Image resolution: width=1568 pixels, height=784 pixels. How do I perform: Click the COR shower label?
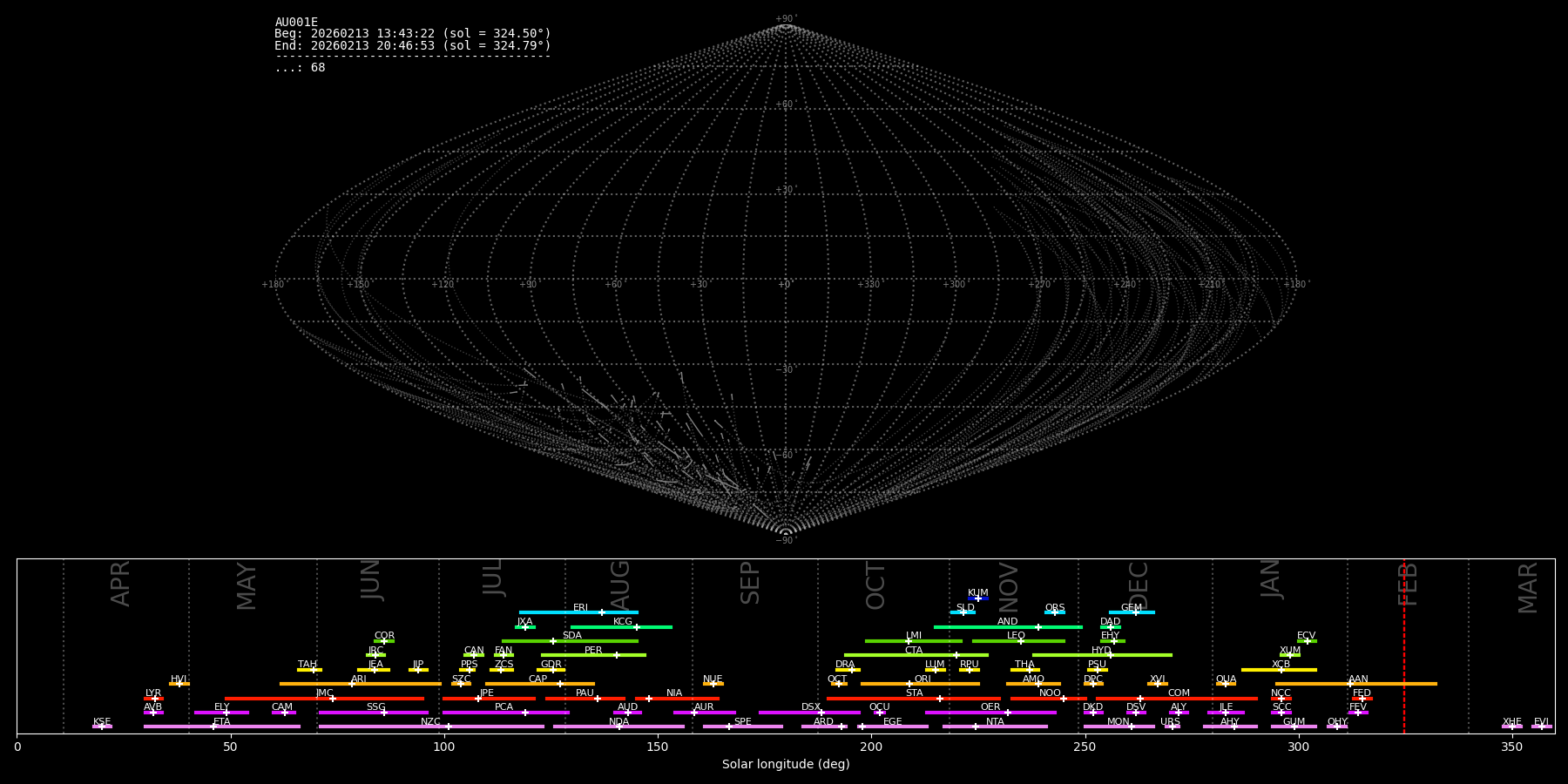[384, 636]
